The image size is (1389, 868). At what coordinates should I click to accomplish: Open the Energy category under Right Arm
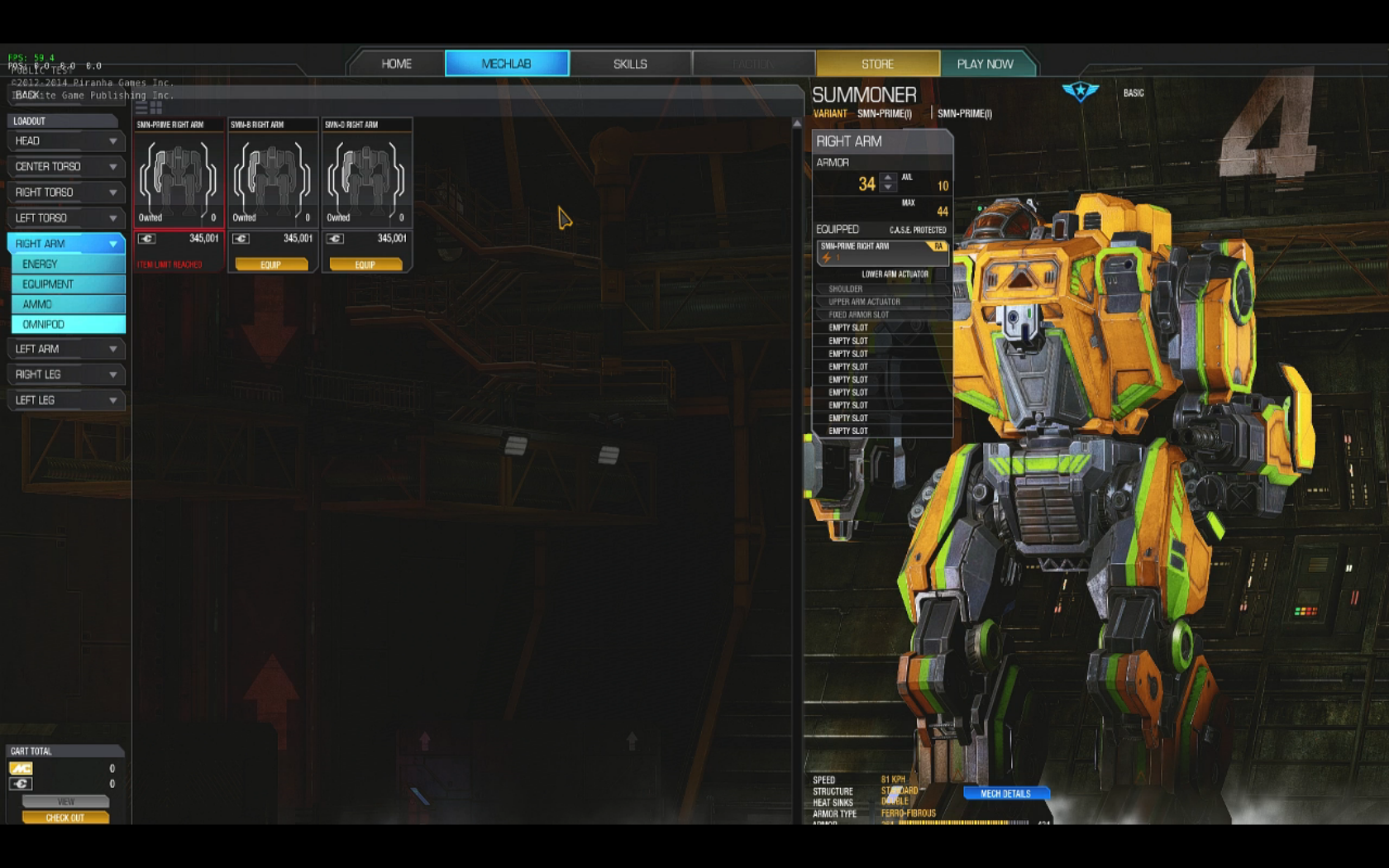click(x=69, y=265)
